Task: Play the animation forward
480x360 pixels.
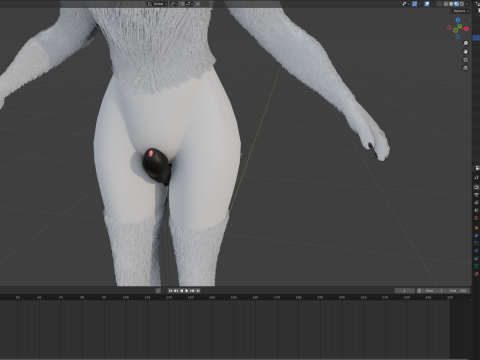Action: click(x=187, y=291)
